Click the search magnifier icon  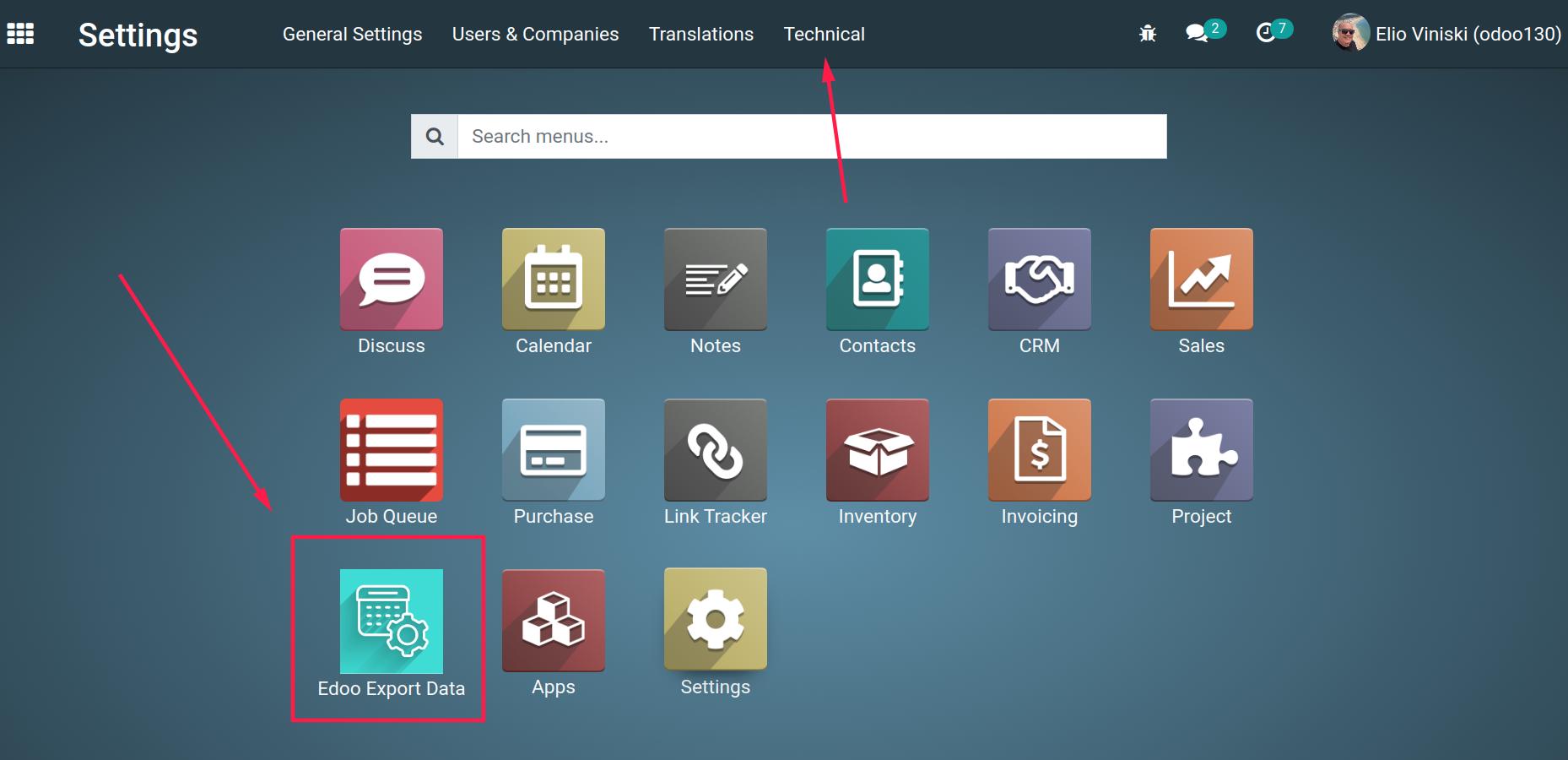coord(435,137)
